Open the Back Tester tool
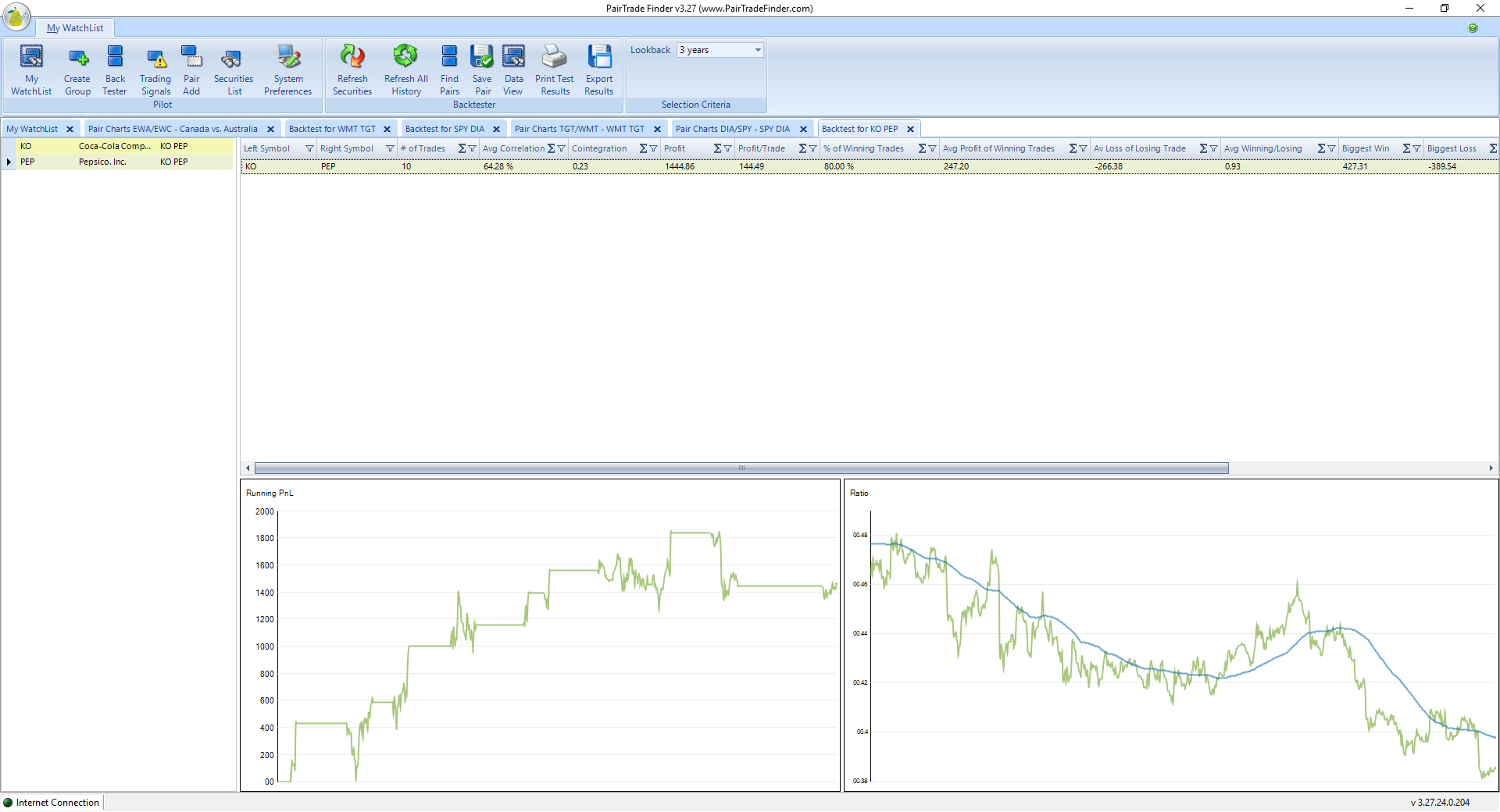The image size is (1500, 812). pyautogui.click(x=115, y=69)
